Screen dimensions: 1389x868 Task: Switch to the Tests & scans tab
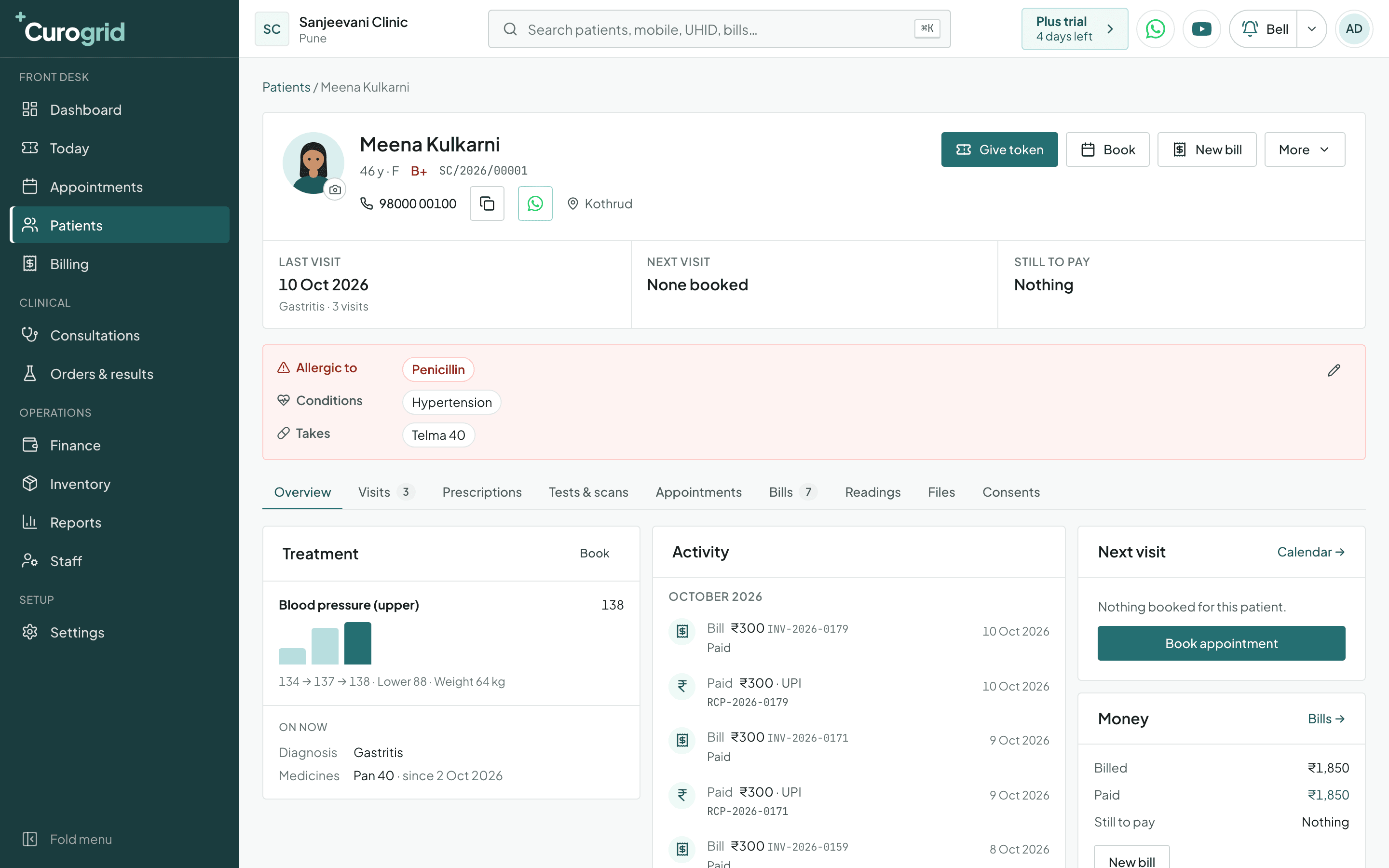click(588, 492)
